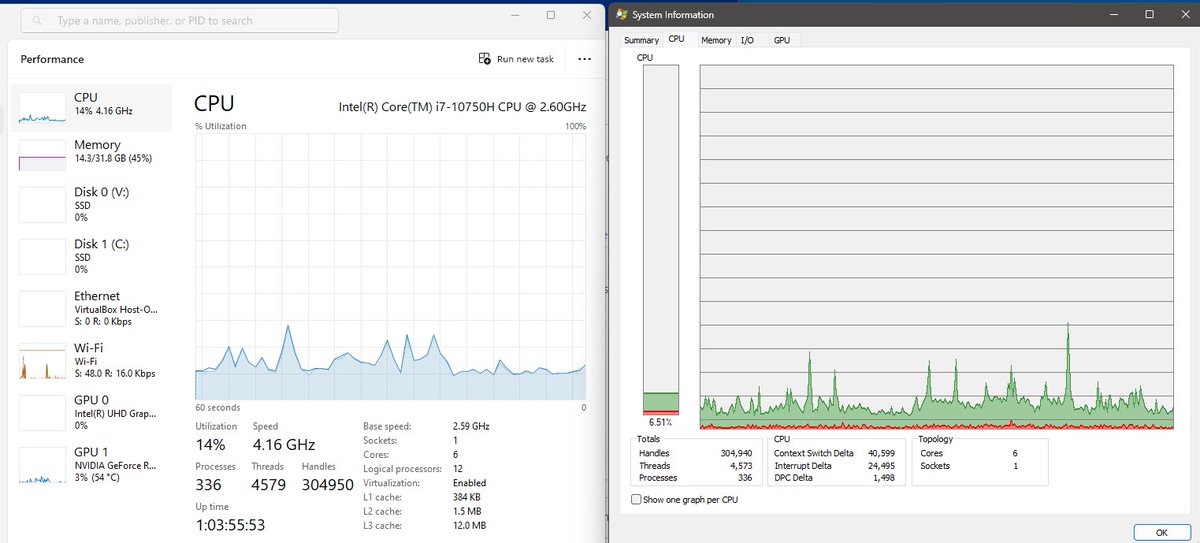
Task: Select Ethernet VirtualBox Host-Only adapter entry
Action: 91,308
